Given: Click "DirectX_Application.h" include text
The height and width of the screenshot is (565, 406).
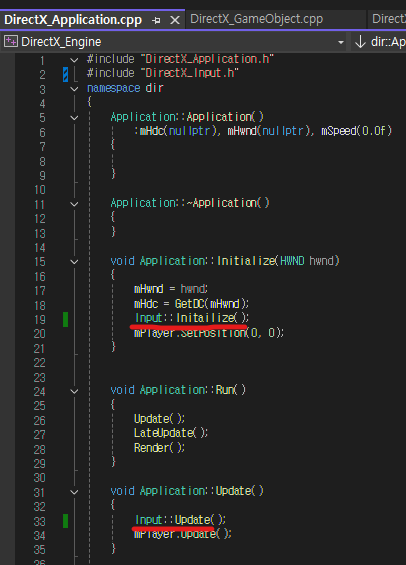Looking at the screenshot, I should (208, 59).
